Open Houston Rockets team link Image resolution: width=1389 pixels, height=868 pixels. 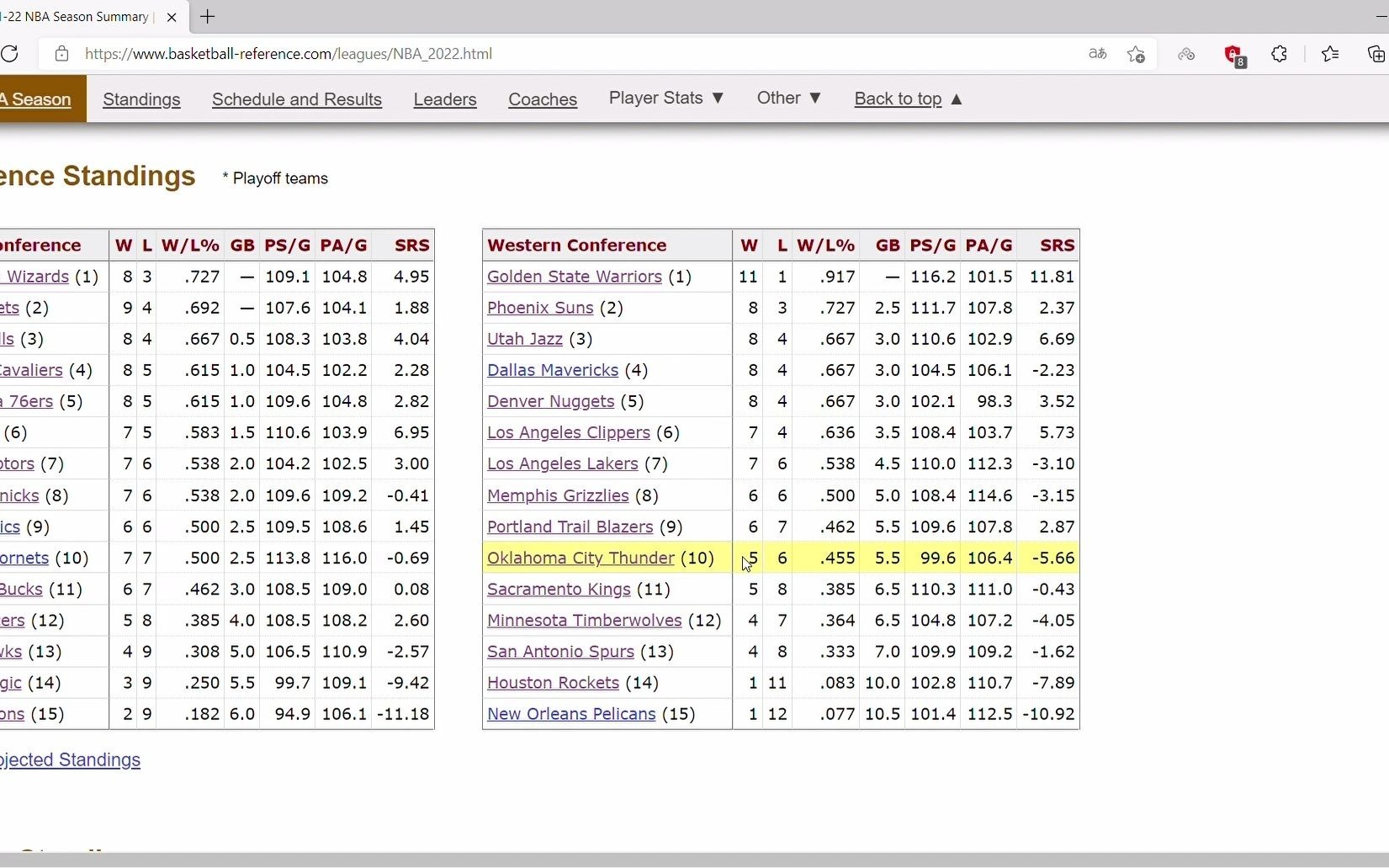pyautogui.click(x=553, y=683)
